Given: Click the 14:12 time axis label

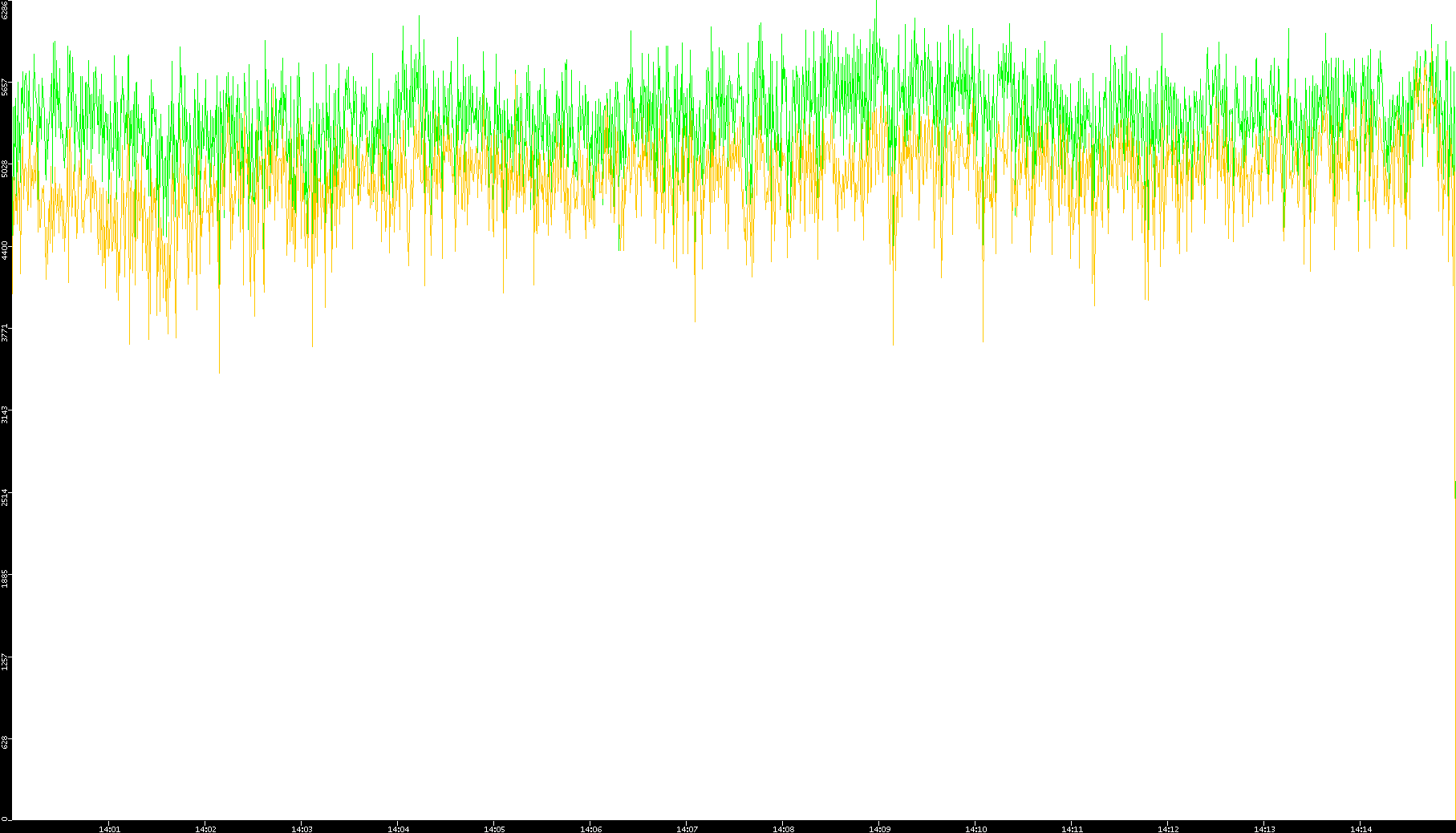Looking at the screenshot, I should click(1168, 829).
